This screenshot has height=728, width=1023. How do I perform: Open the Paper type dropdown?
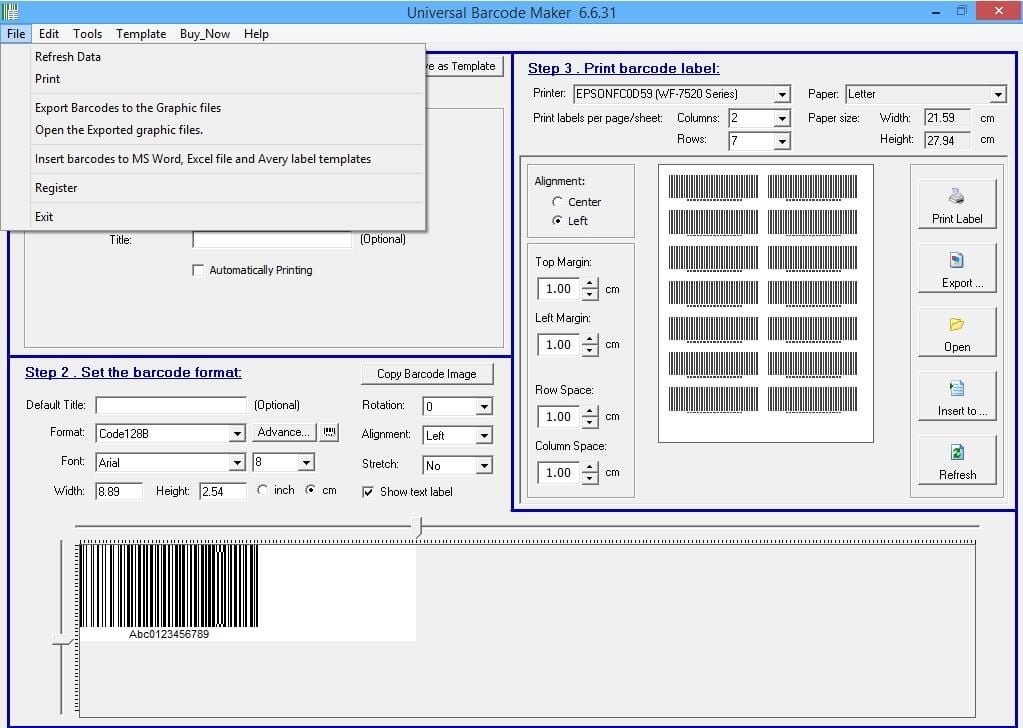[998, 95]
